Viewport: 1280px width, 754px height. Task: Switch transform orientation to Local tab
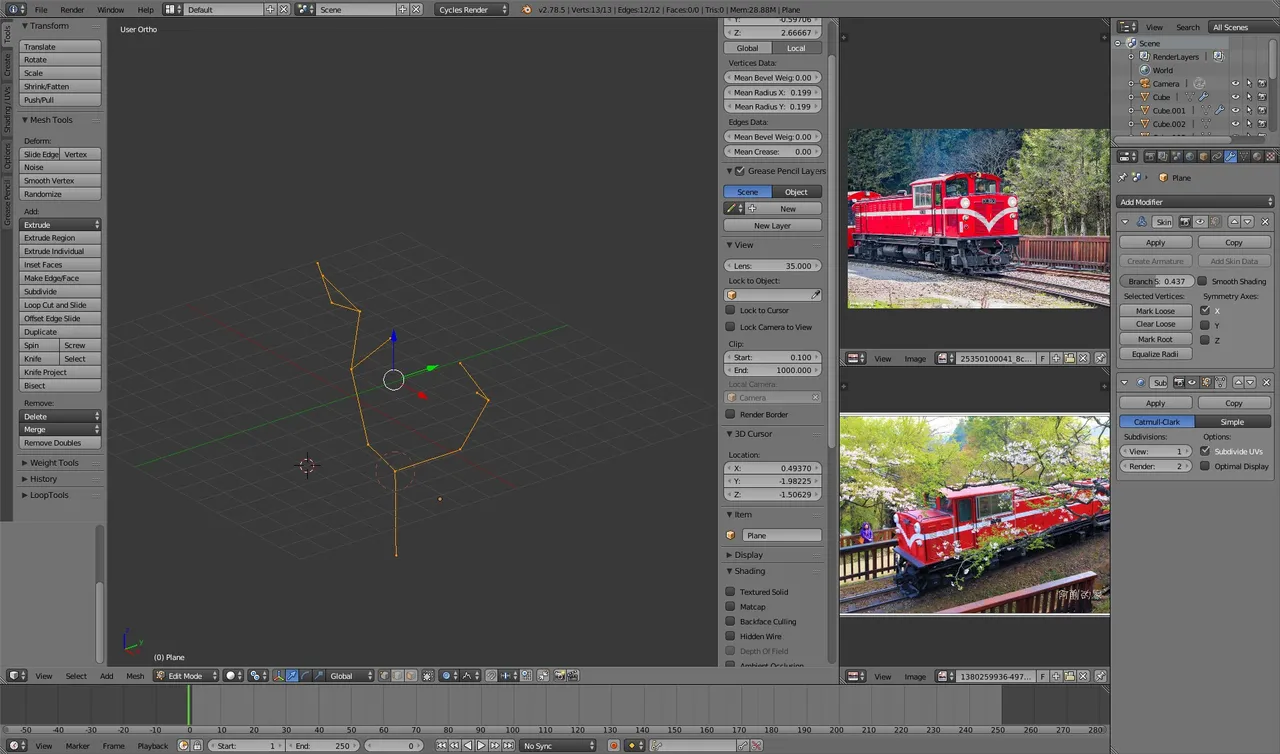coord(797,48)
